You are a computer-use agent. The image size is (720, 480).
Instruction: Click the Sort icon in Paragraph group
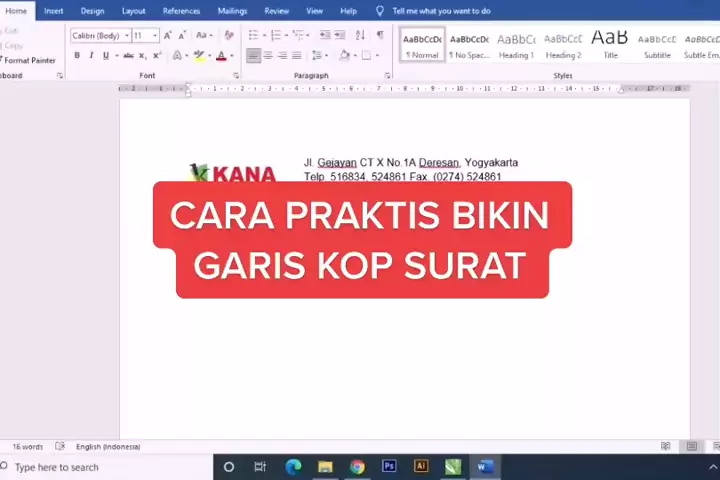(358, 36)
